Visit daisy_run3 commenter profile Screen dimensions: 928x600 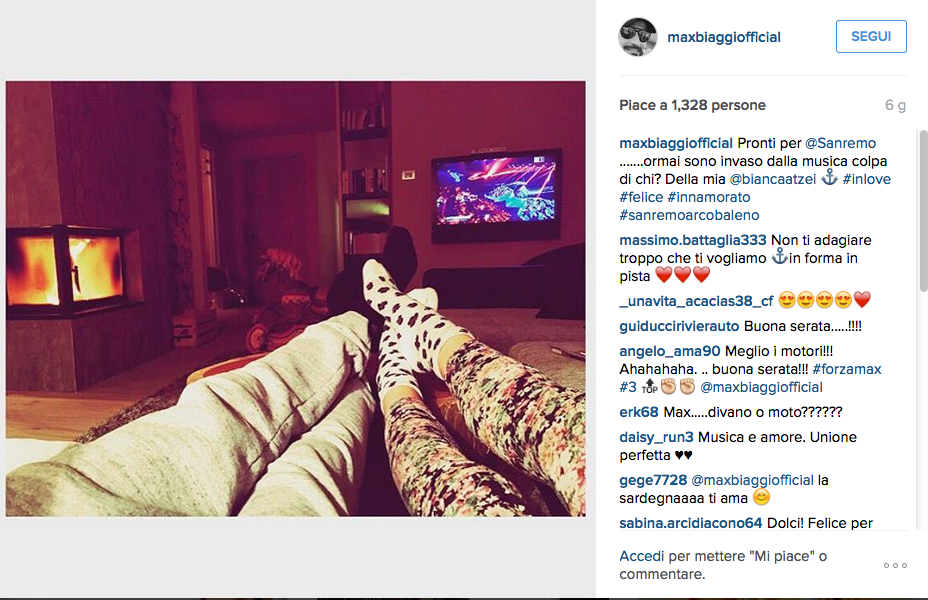[x=656, y=437]
